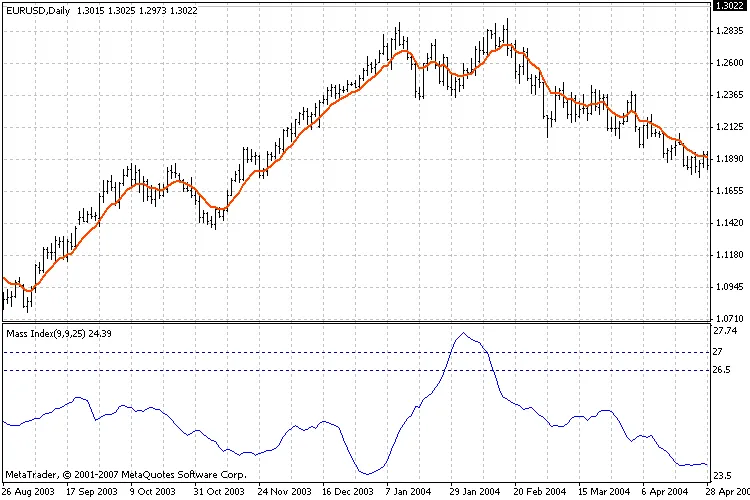
Task: Click the 1.2835 price axis label
Action: (x=729, y=31)
